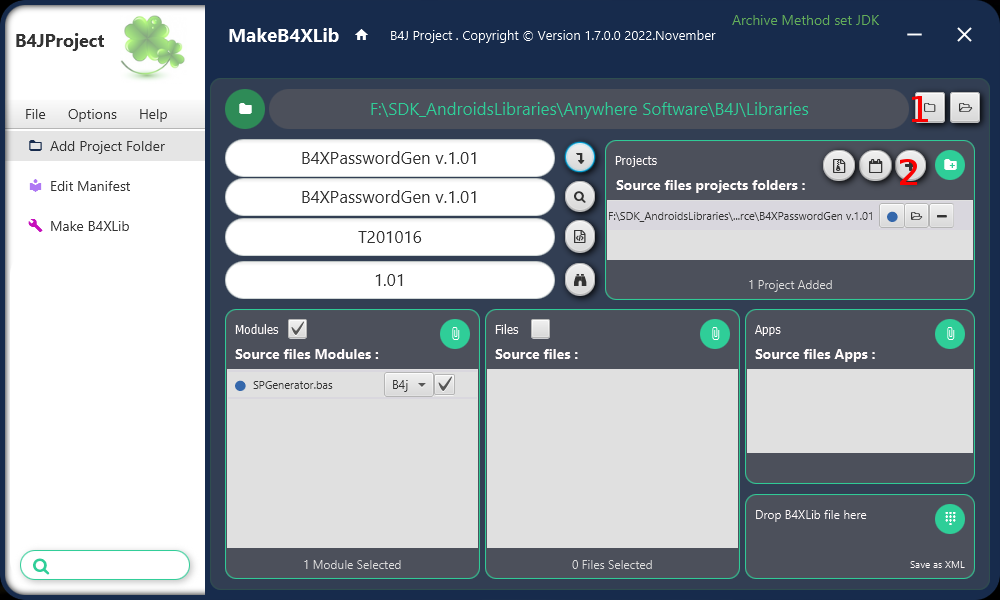This screenshot has width=1000, height=600.
Task: Click the binoculars round button beside 1.01
Action: coord(580,280)
